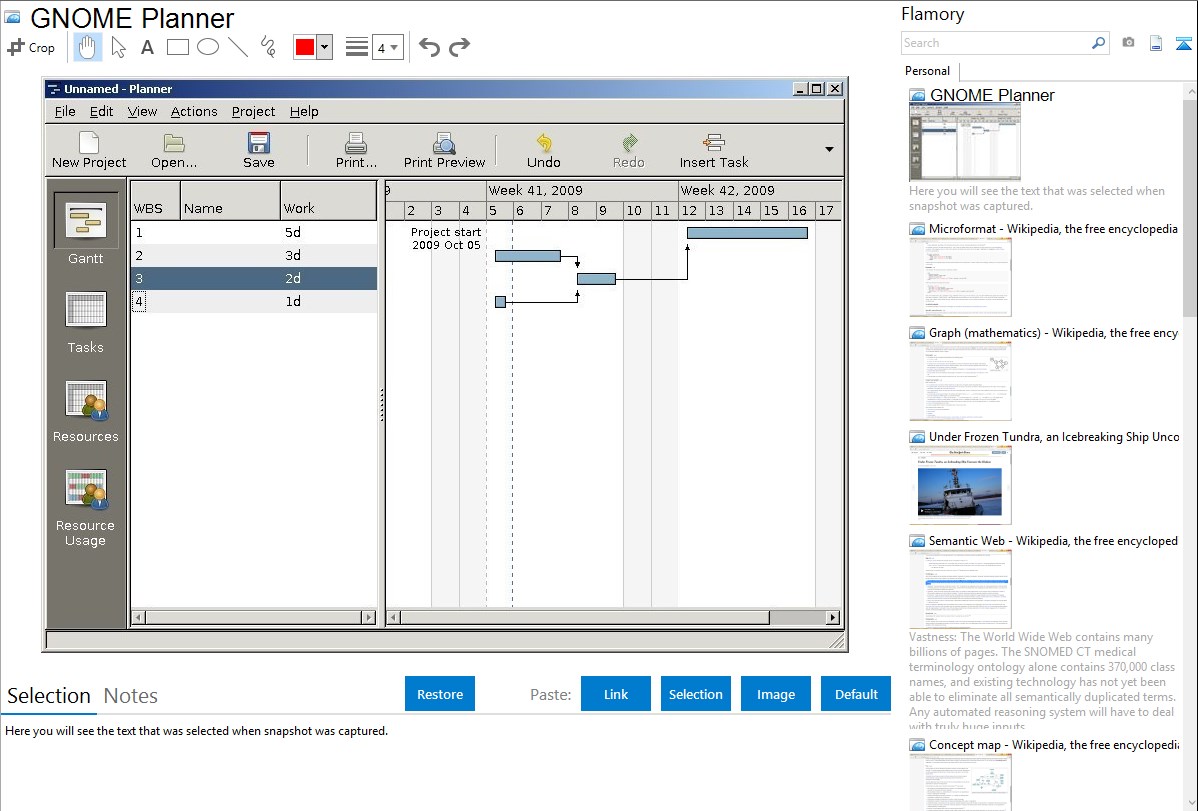Open the Under Frozen Tundra snapshot thumbnail
Viewport: 1198px width, 811px height.
pyautogui.click(x=960, y=485)
